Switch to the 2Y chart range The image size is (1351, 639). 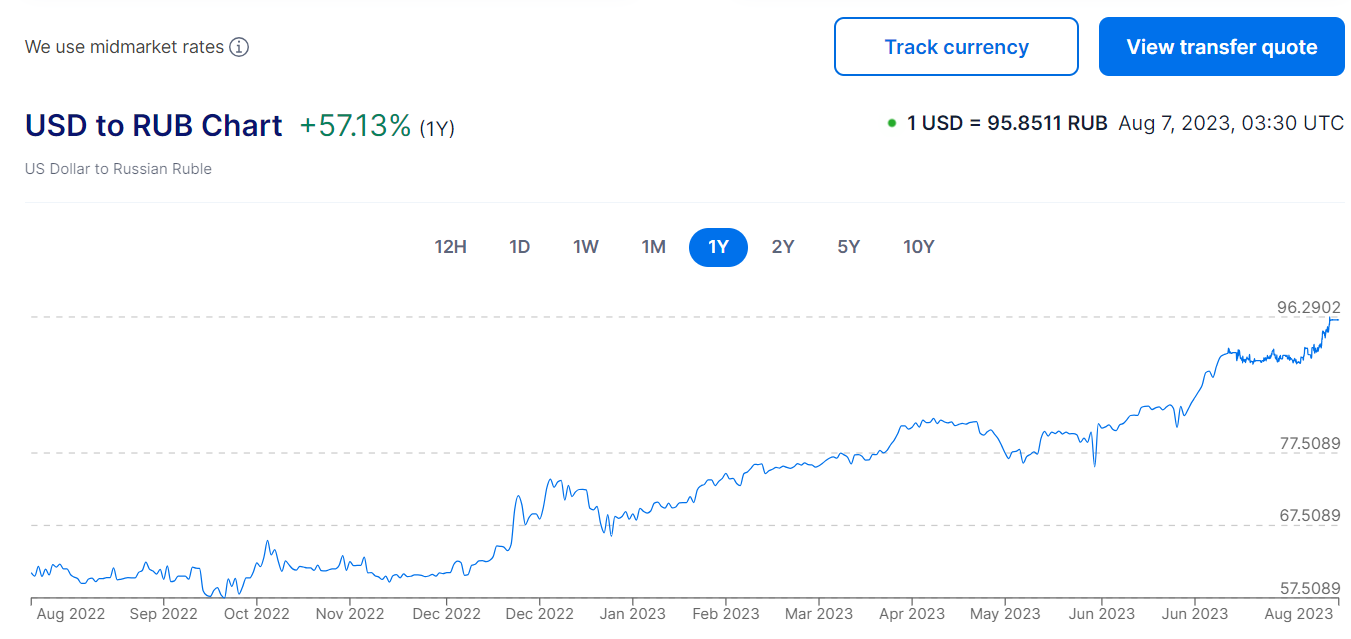pos(783,247)
